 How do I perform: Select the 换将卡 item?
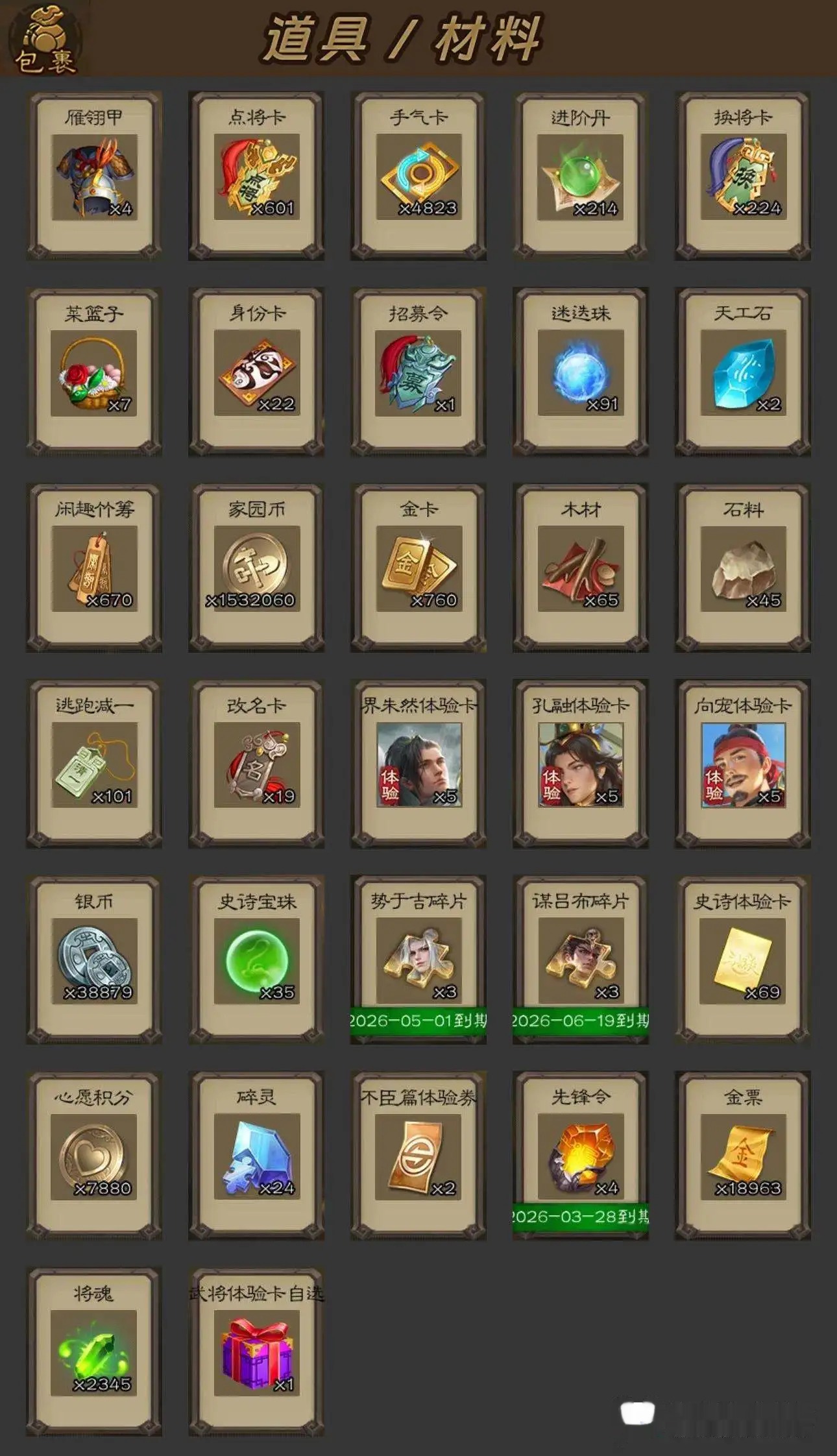click(x=743, y=176)
